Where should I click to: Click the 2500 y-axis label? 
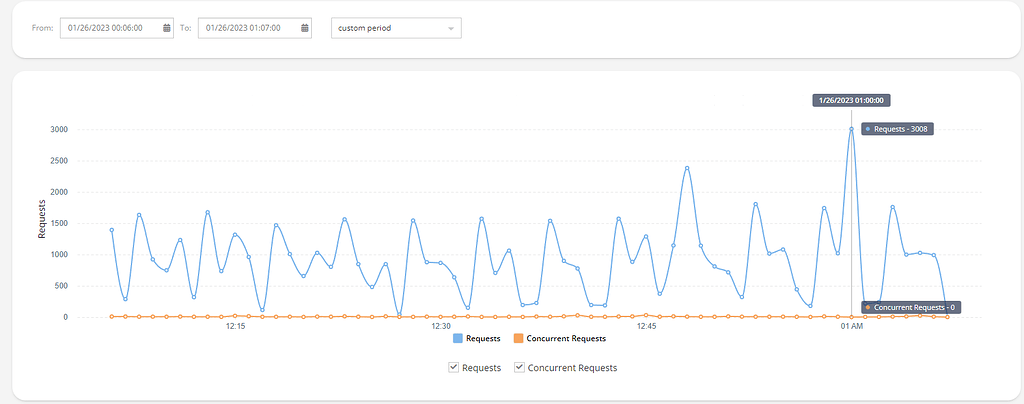[59, 161]
